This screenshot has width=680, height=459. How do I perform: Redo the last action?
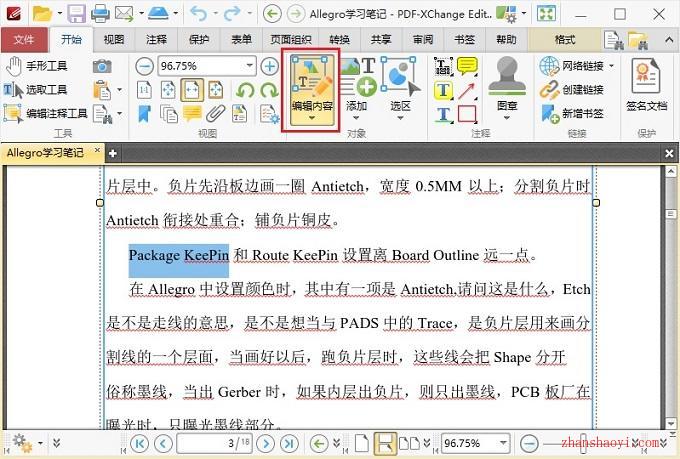232,14
